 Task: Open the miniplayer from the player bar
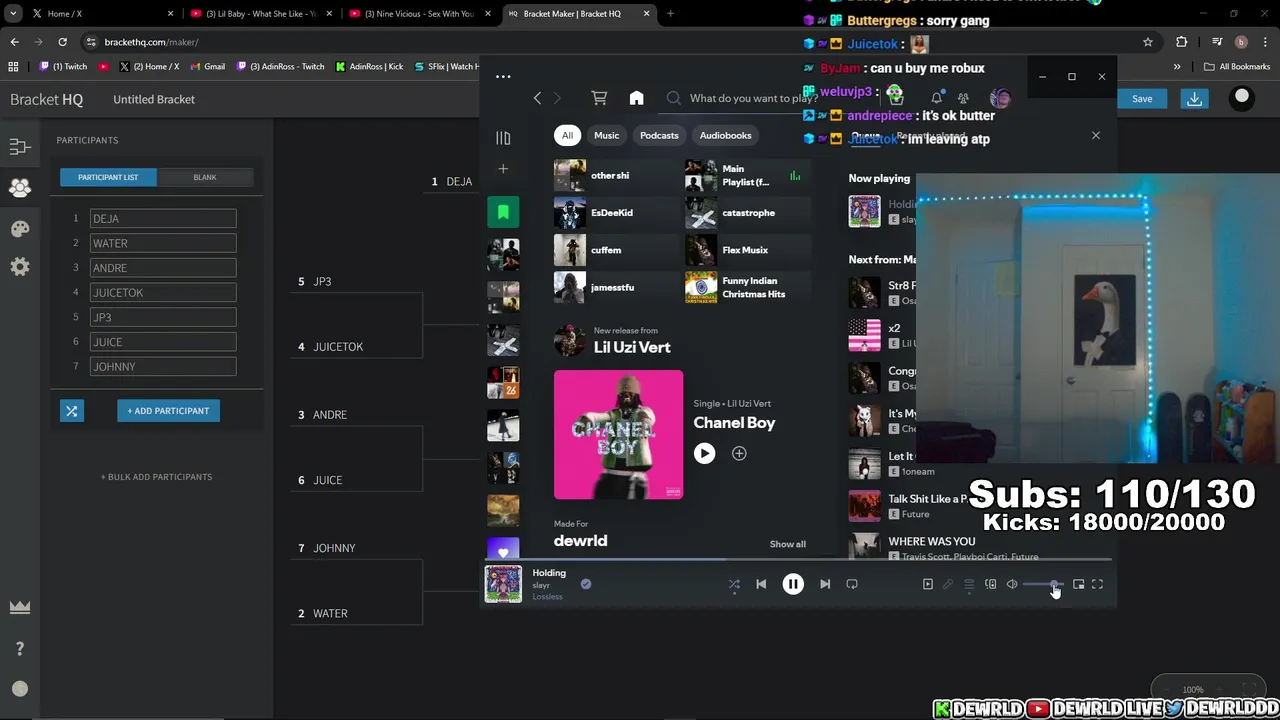(x=1078, y=584)
